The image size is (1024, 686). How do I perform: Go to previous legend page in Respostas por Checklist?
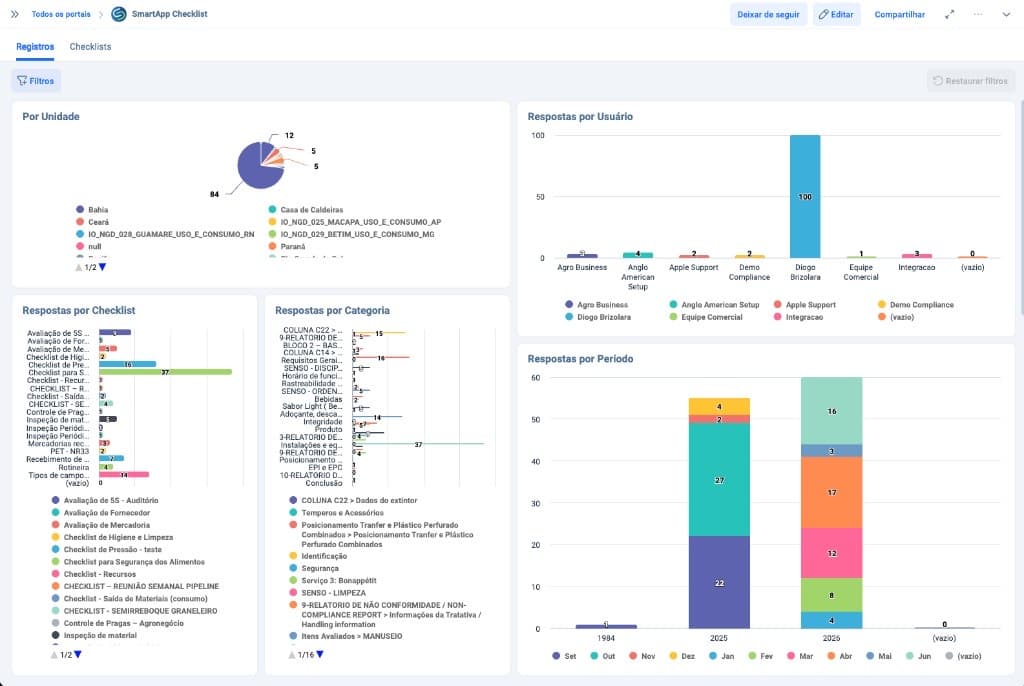[54, 654]
